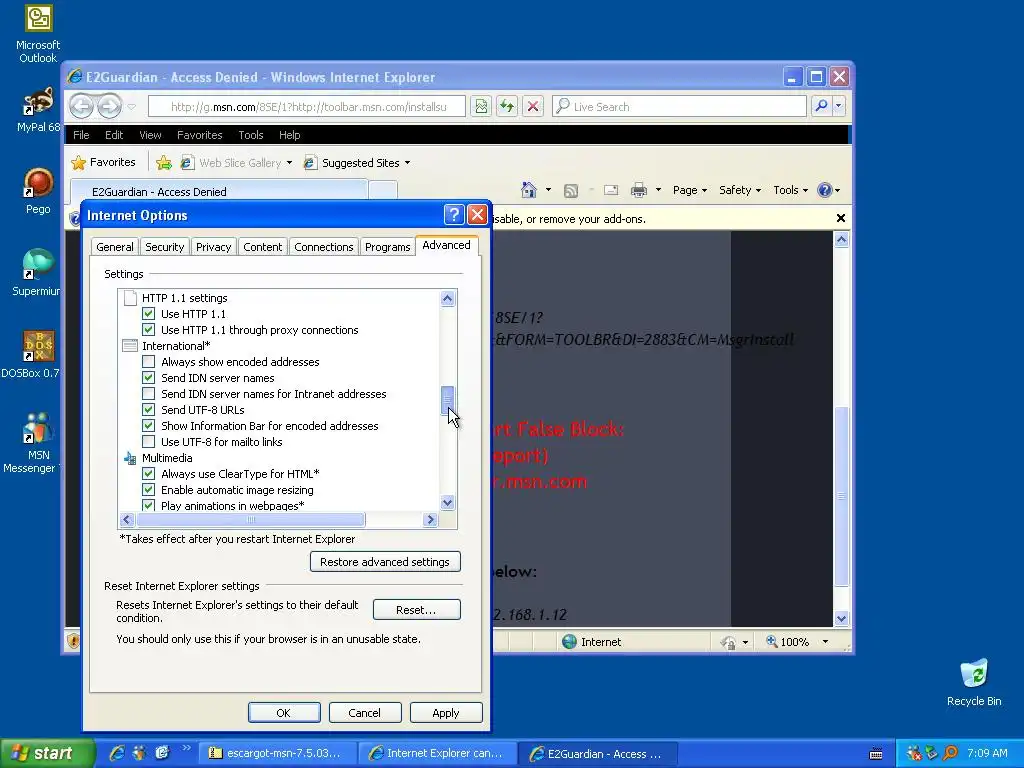Click the Apply button
The height and width of the screenshot is (768, 1024).
click(x=445, y=712)
